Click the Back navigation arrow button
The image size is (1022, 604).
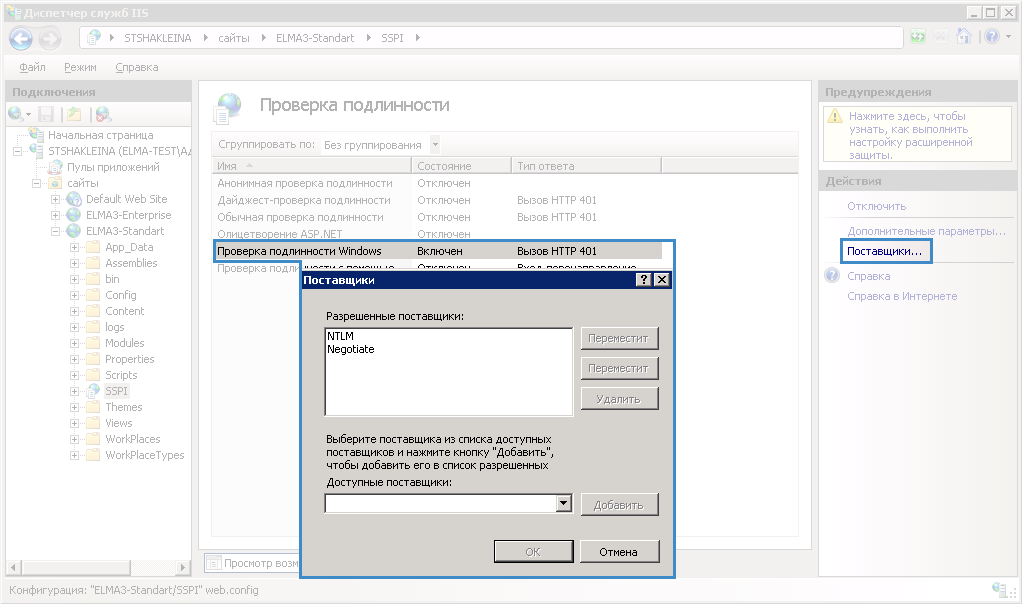21,38
